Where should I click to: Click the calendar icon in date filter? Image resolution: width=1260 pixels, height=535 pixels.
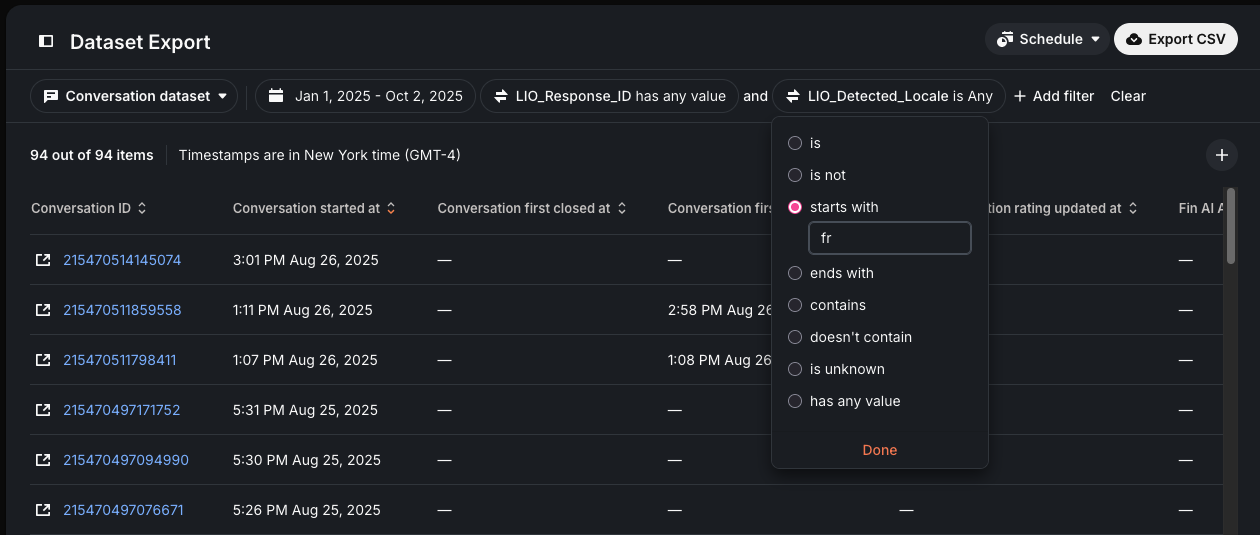point(276,96)
